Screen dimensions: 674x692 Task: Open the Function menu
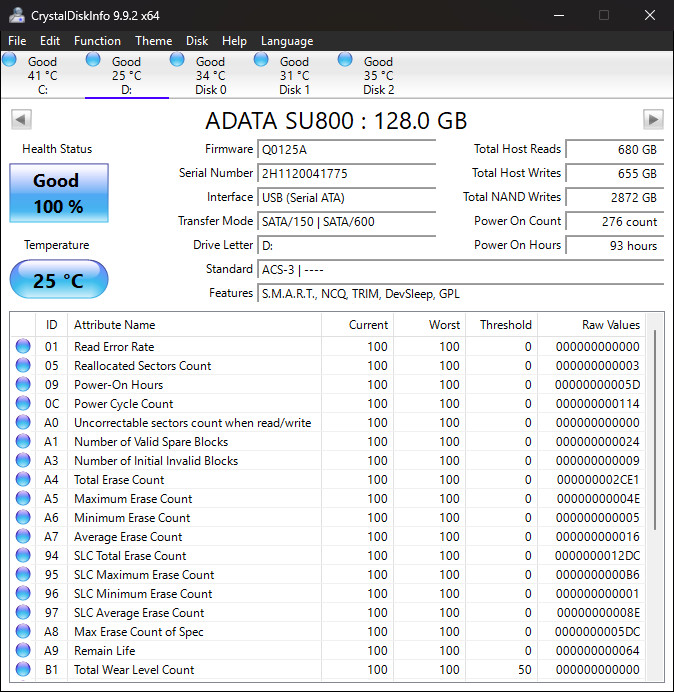(x=98, y=41)
